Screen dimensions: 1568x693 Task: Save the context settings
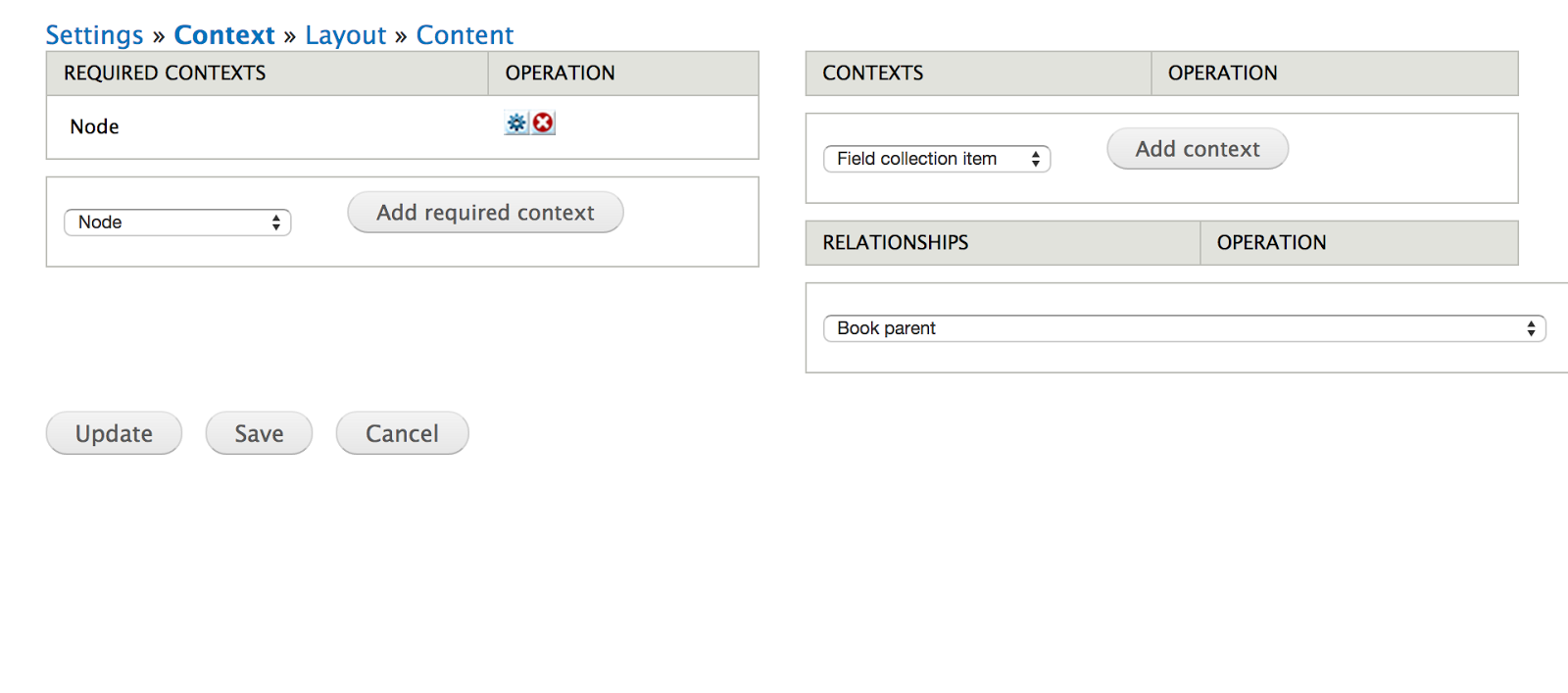pos(259,433)
